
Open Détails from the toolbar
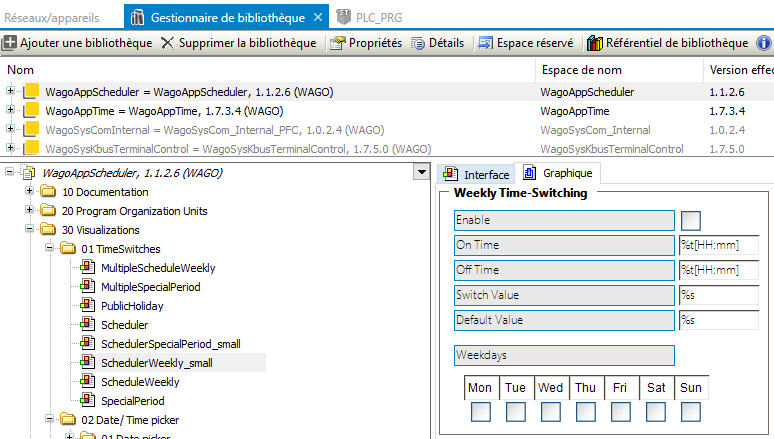[x=418, y=43]
